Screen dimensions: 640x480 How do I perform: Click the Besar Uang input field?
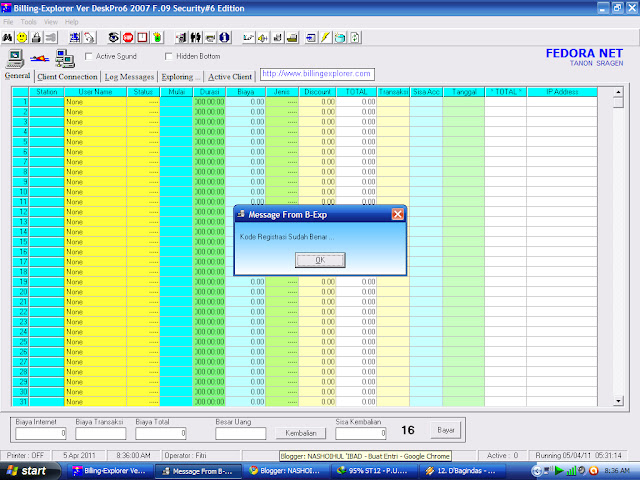[x=240, y=433]
